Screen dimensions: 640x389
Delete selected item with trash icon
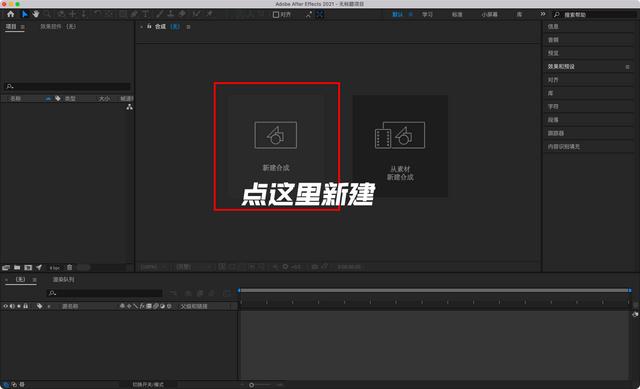[69, 268]
